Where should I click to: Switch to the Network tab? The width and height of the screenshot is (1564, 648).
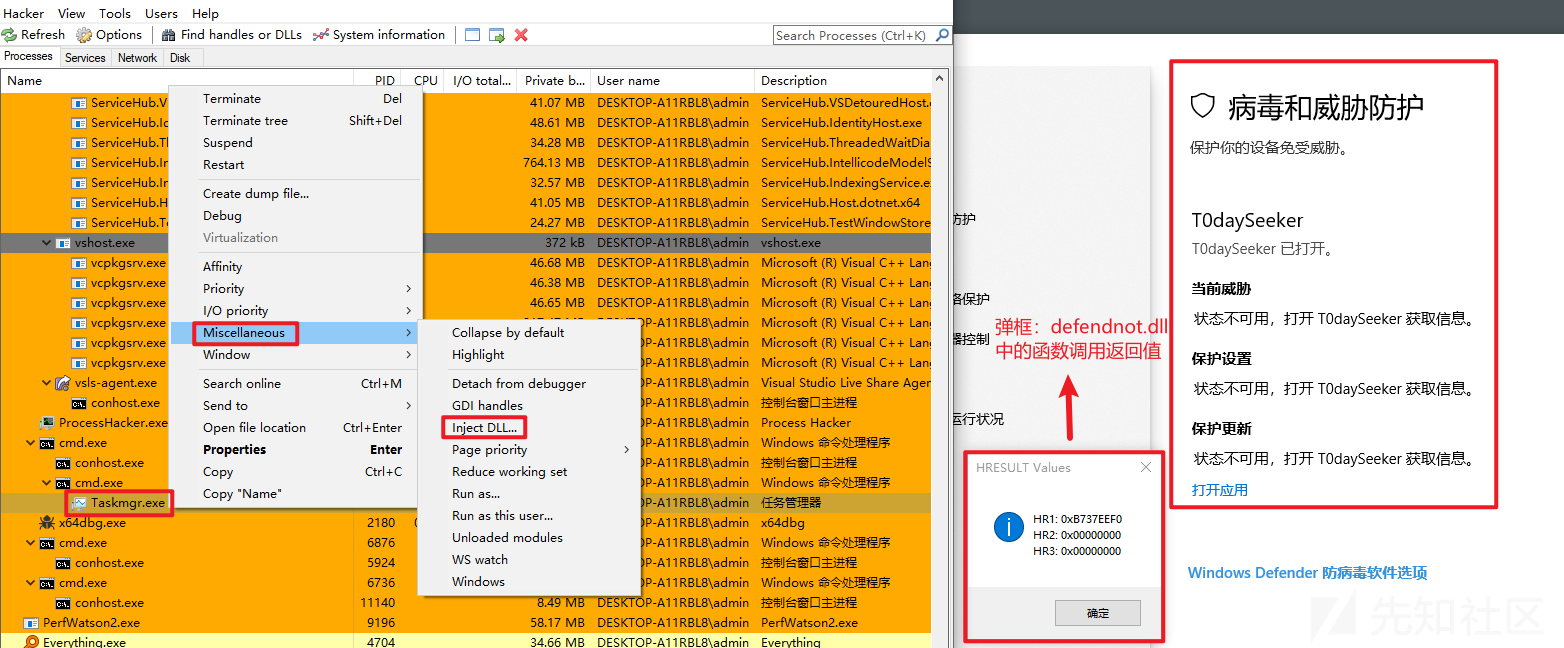tap(137, 58)
